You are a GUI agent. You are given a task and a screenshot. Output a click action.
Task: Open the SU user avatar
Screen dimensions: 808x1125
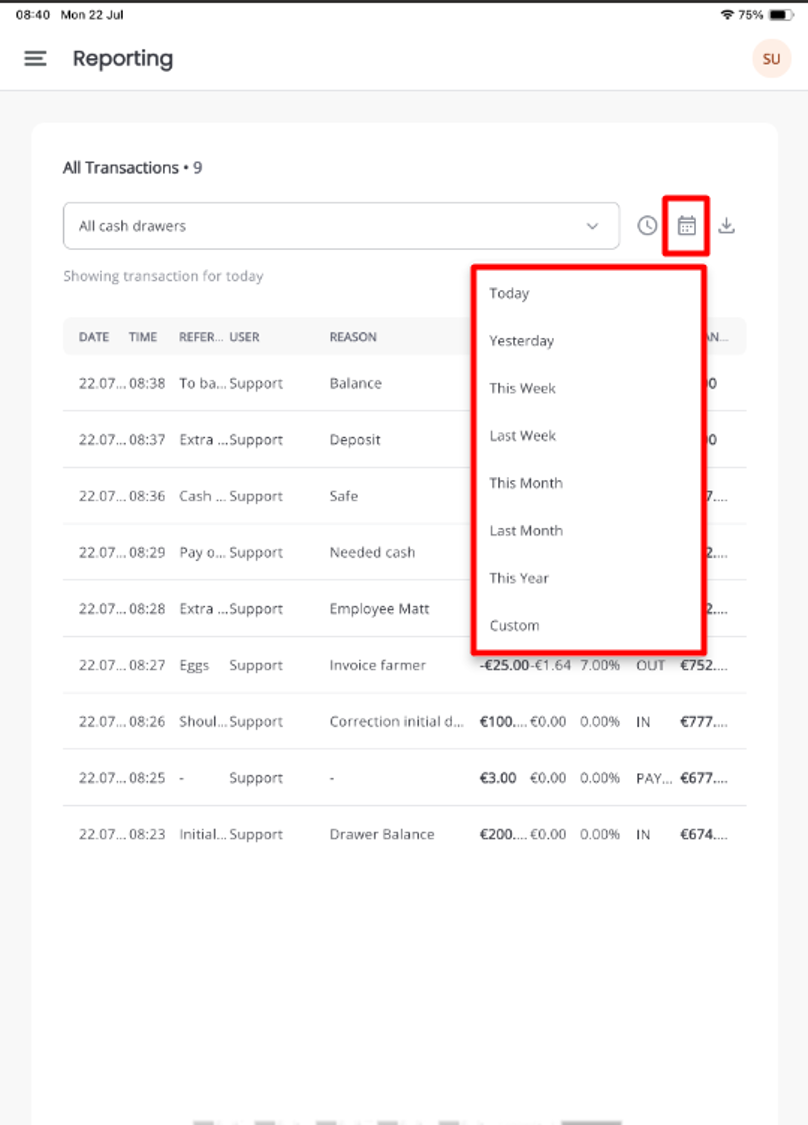coord(771,59)
